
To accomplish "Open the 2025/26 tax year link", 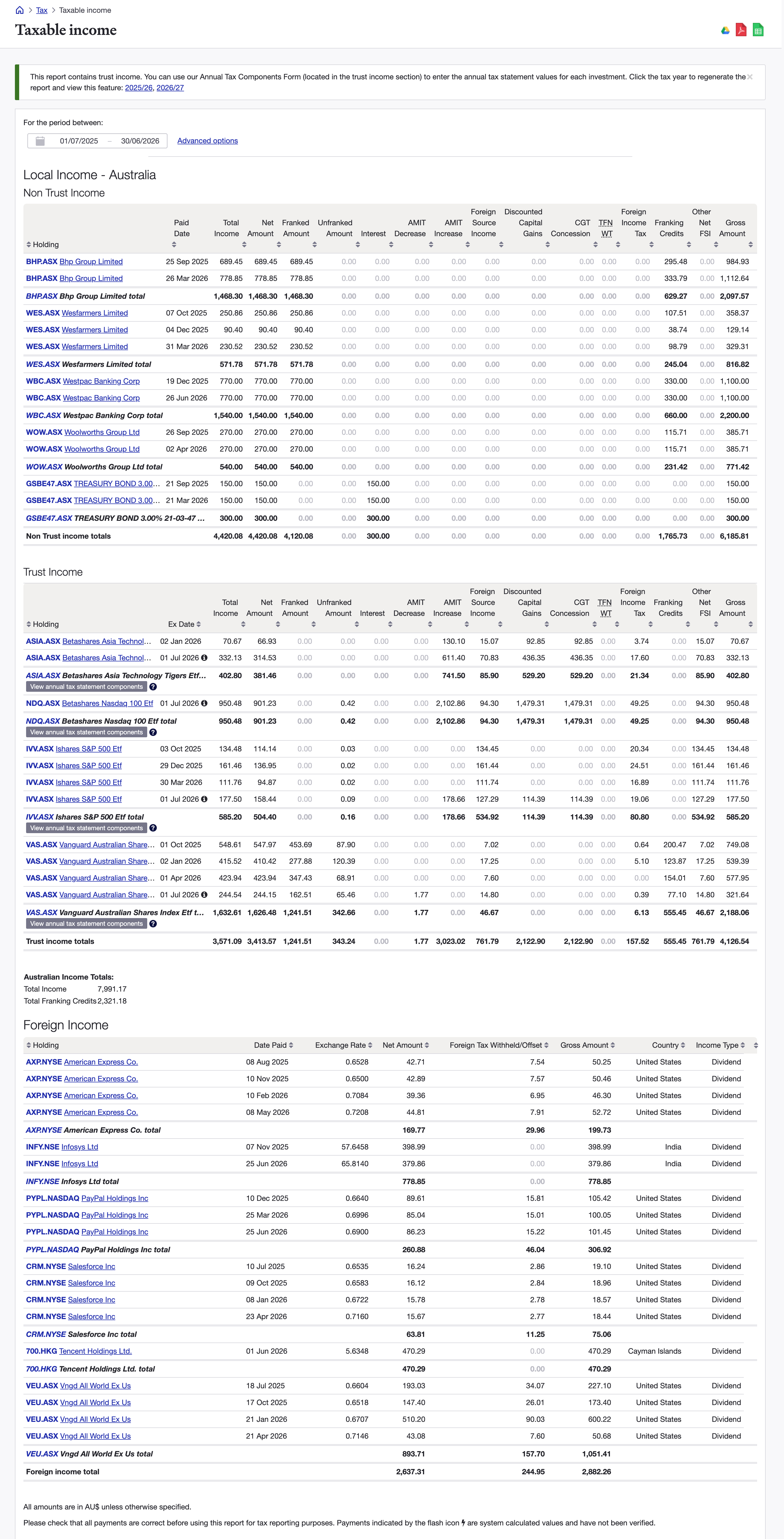I will 138,88.
